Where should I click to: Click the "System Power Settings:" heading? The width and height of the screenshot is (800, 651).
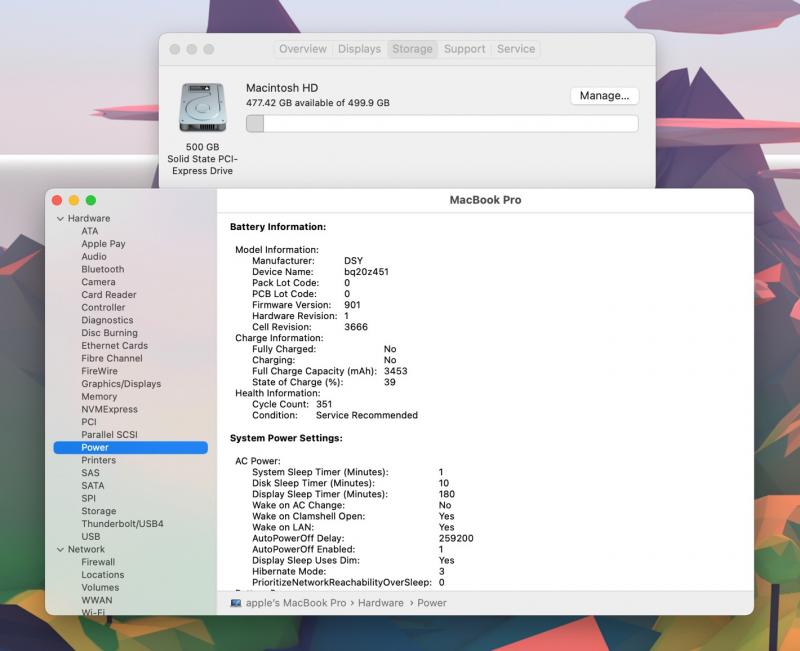click(286, 438)
